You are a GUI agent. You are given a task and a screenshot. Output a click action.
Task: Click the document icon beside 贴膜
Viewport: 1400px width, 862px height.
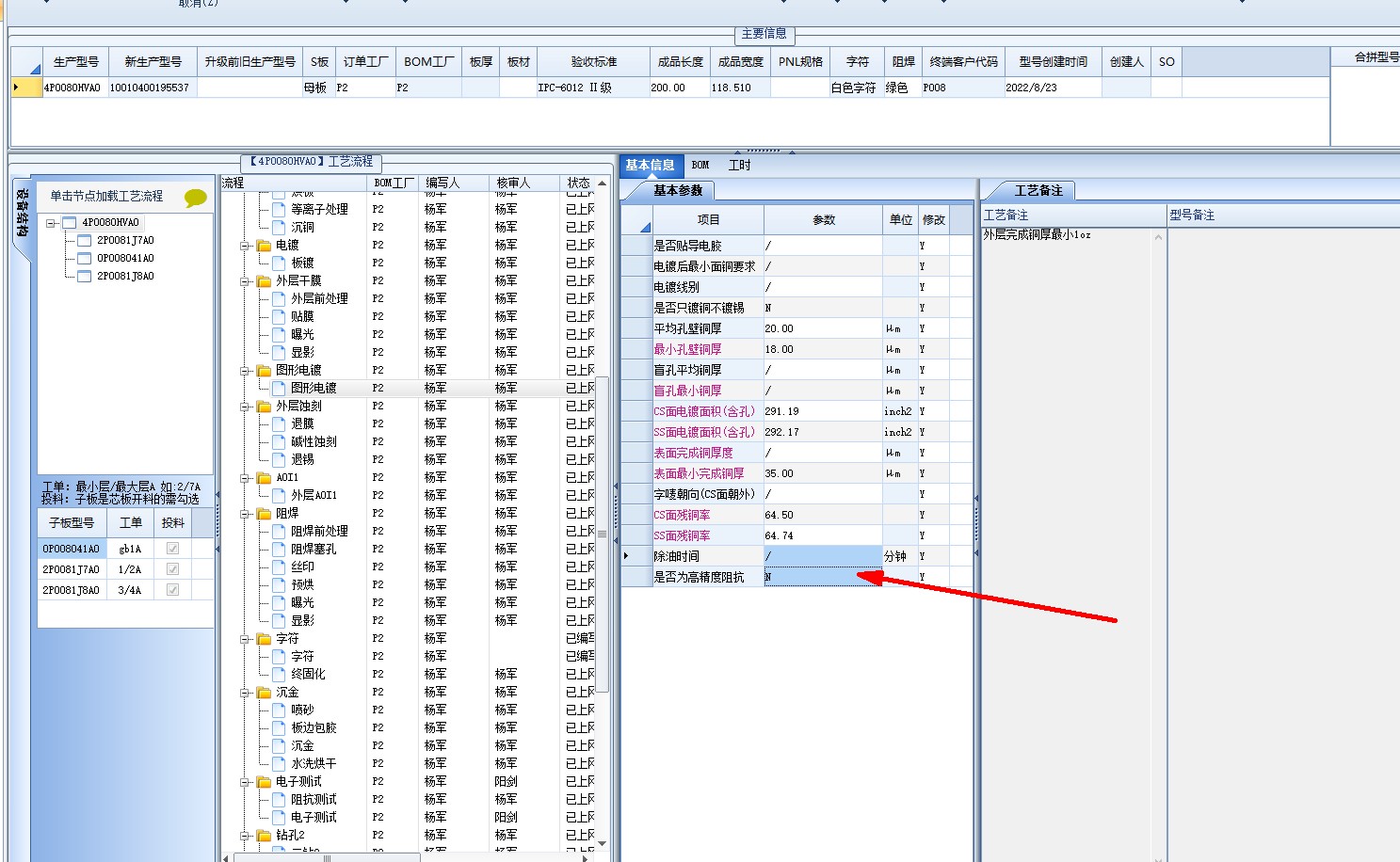279,316
